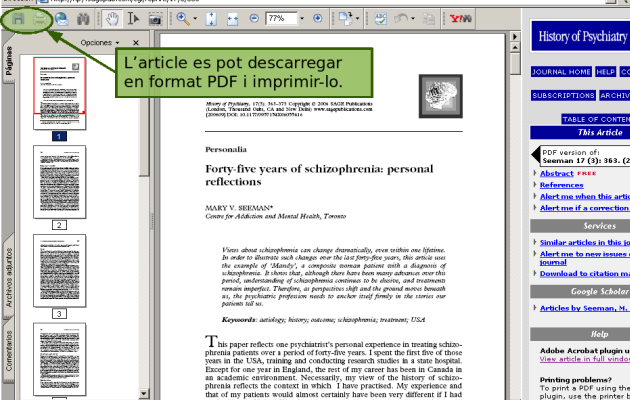Click the HELP button in journal navigation
630x400 pixels.
coord(605,72)
